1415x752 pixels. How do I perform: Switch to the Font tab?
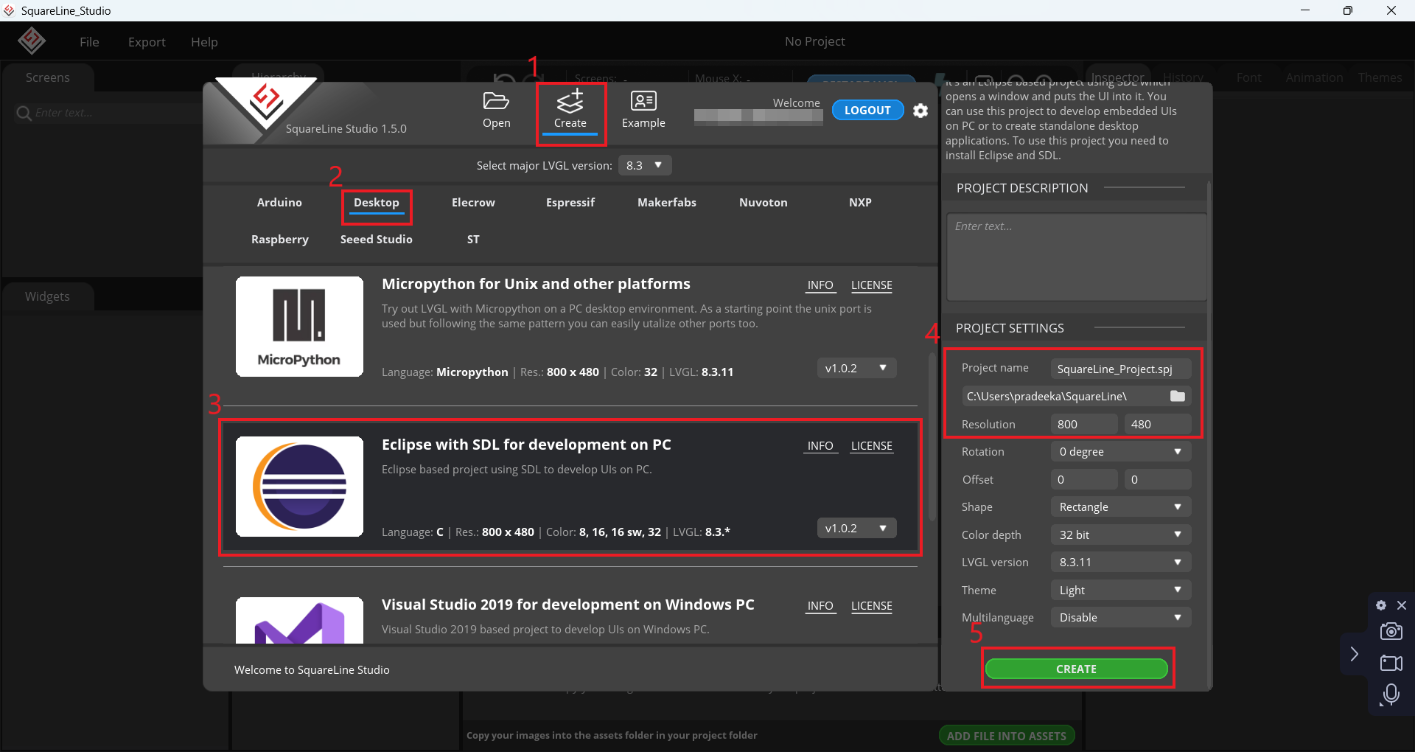[x=1248, y=77]
